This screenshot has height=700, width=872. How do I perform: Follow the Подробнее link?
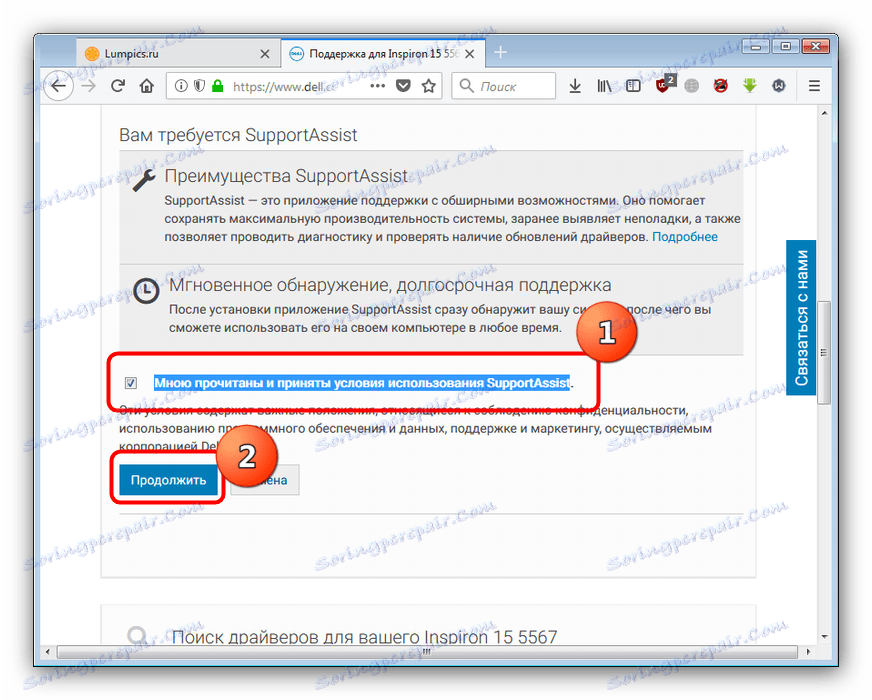685,237
